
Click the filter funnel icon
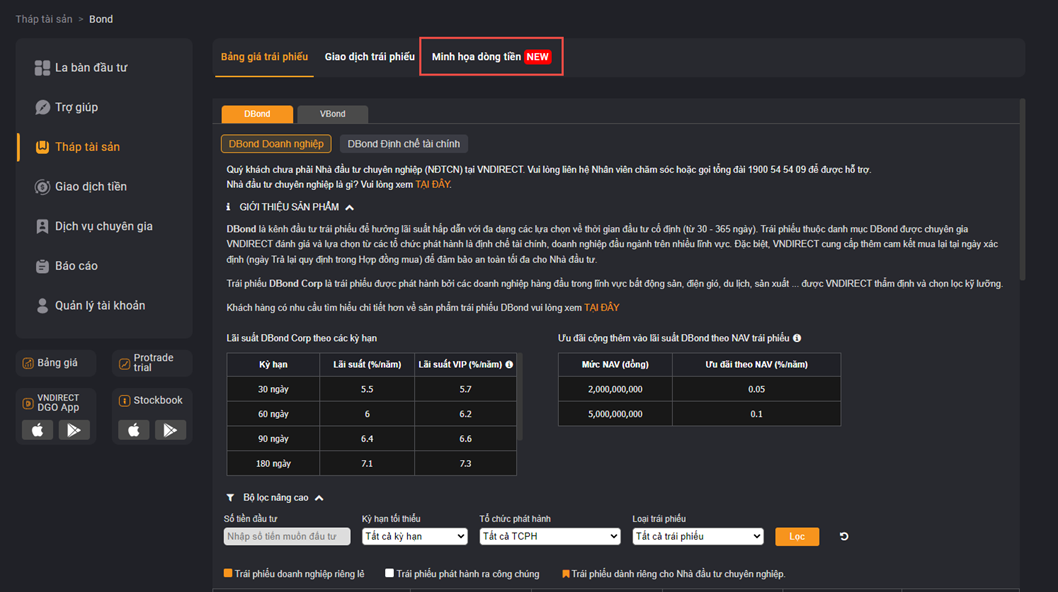(230, 497)
